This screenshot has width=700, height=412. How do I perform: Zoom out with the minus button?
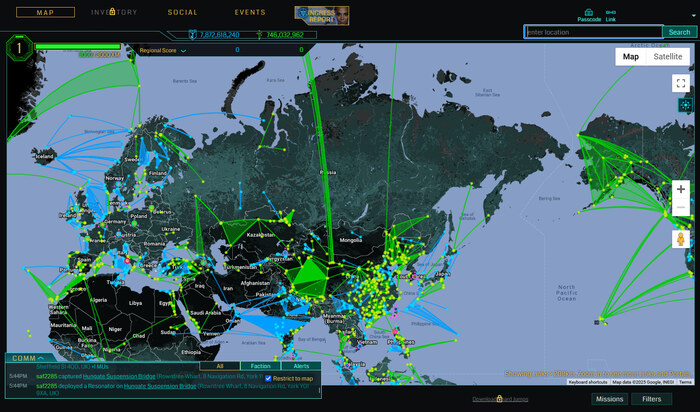point(681,208)
